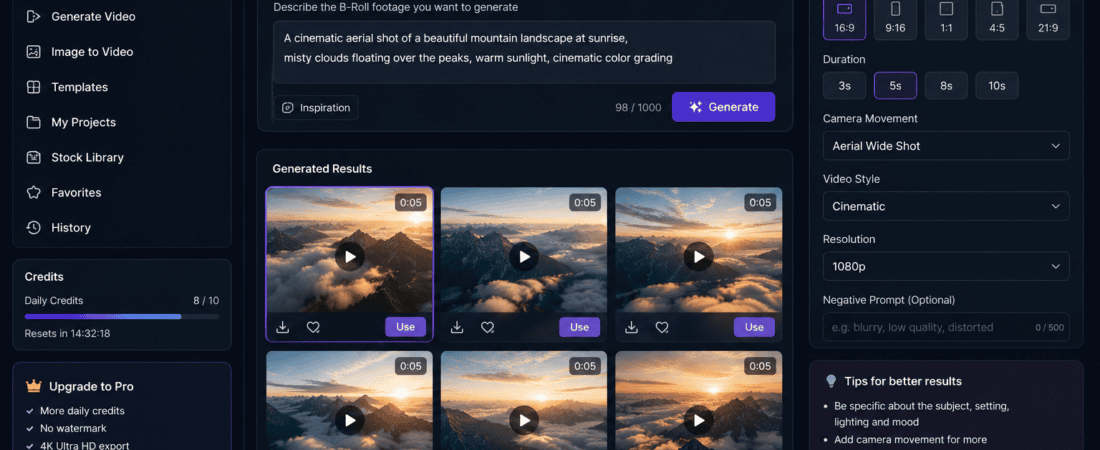The image size is (1100, 450).
Task: Click the Generated Results heading
Action: (322, 168)
